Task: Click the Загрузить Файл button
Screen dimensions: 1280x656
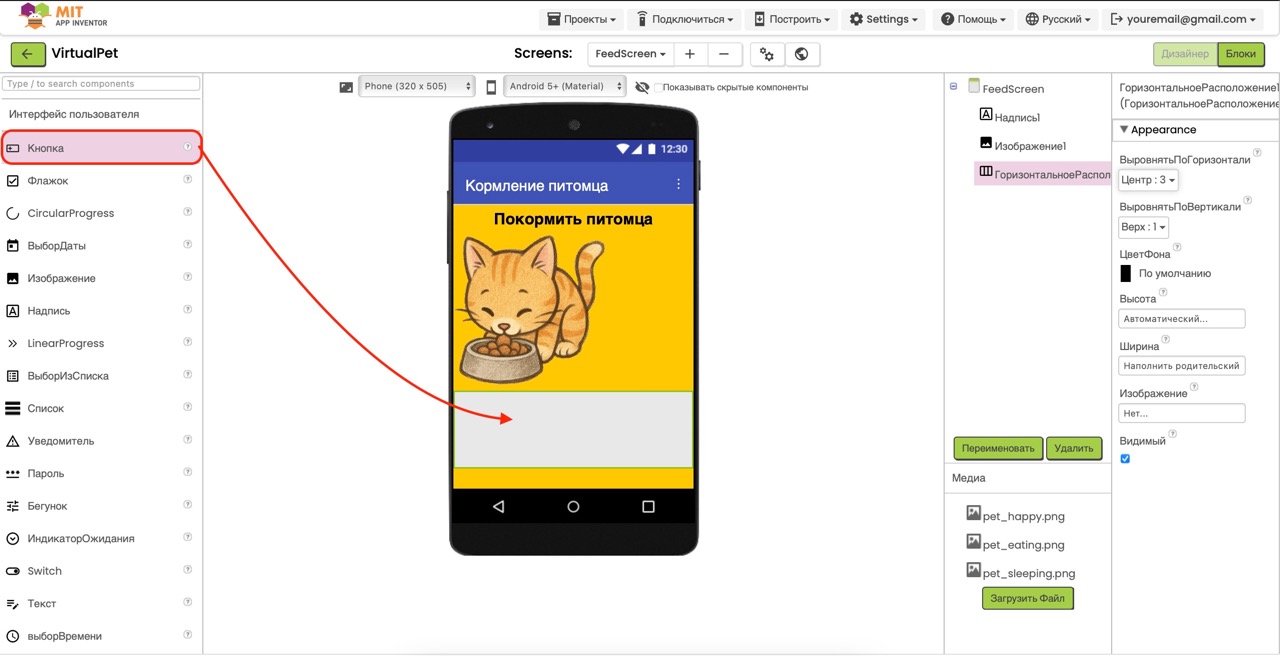Action: (x=1027, y=599)
